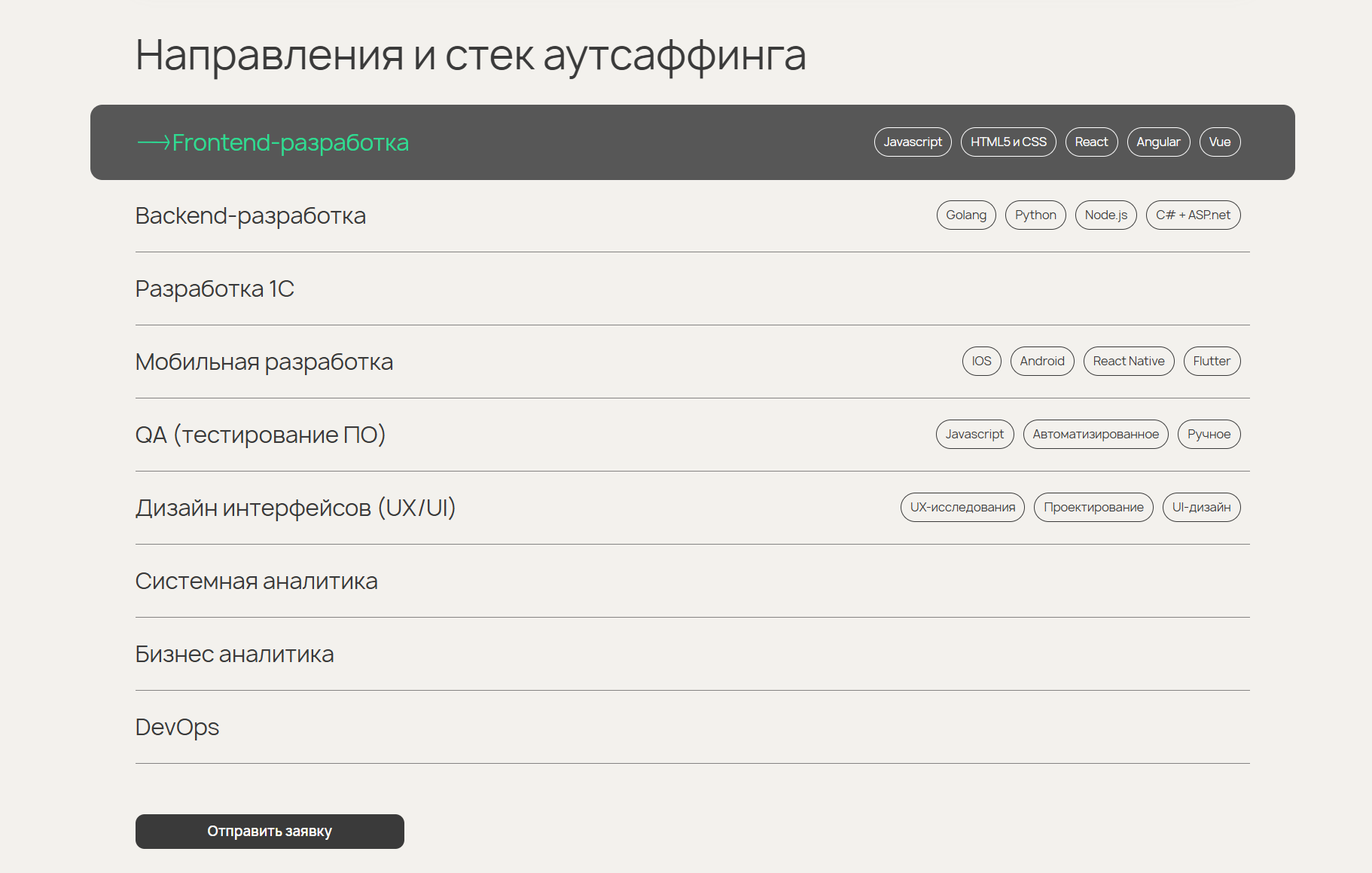Viewport: 1372px width, 873px height.
Task: Select the Flutter tag
Action: coord(1212,361)
